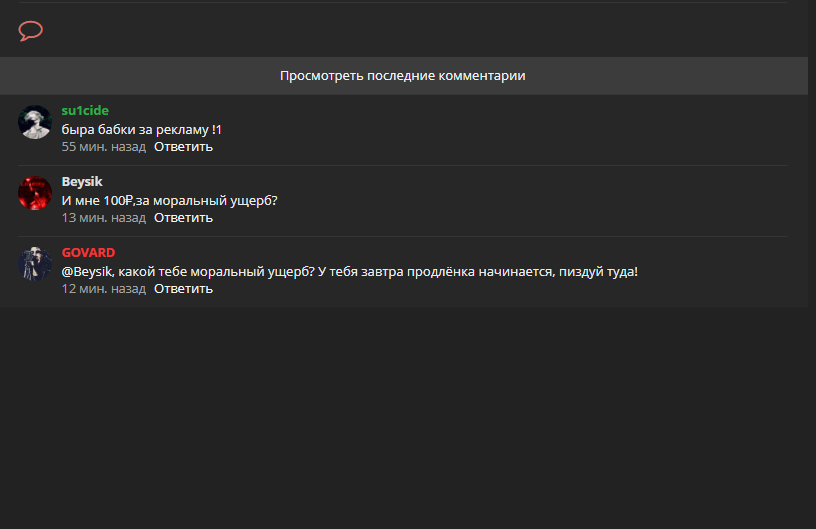This screenshot has height=529, width=816.
Task: Click the speech bubble comment icon
Action: 31,31
